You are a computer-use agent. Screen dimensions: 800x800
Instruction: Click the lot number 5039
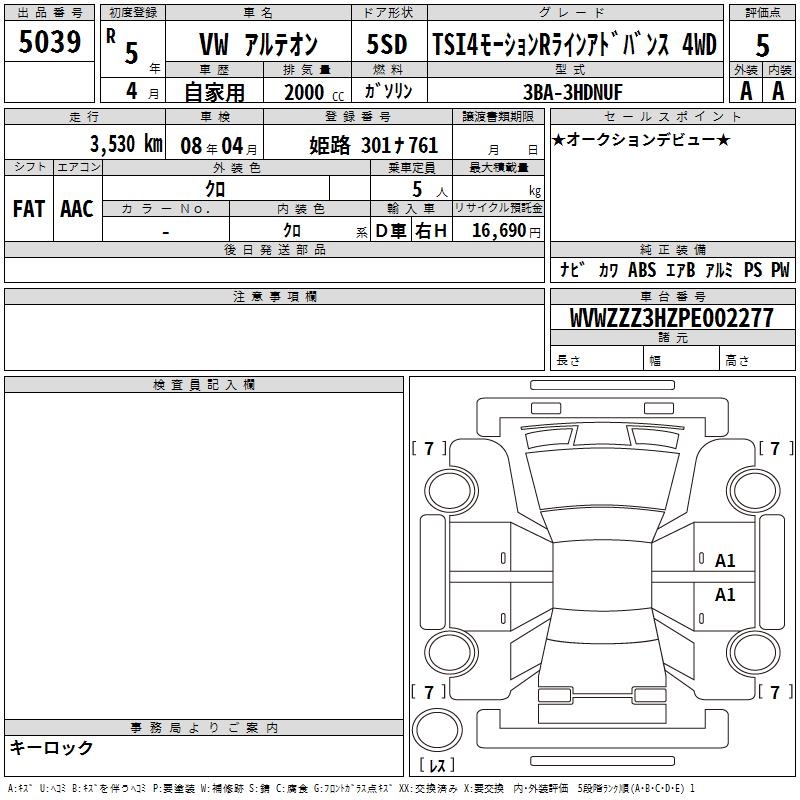point(50,43)
